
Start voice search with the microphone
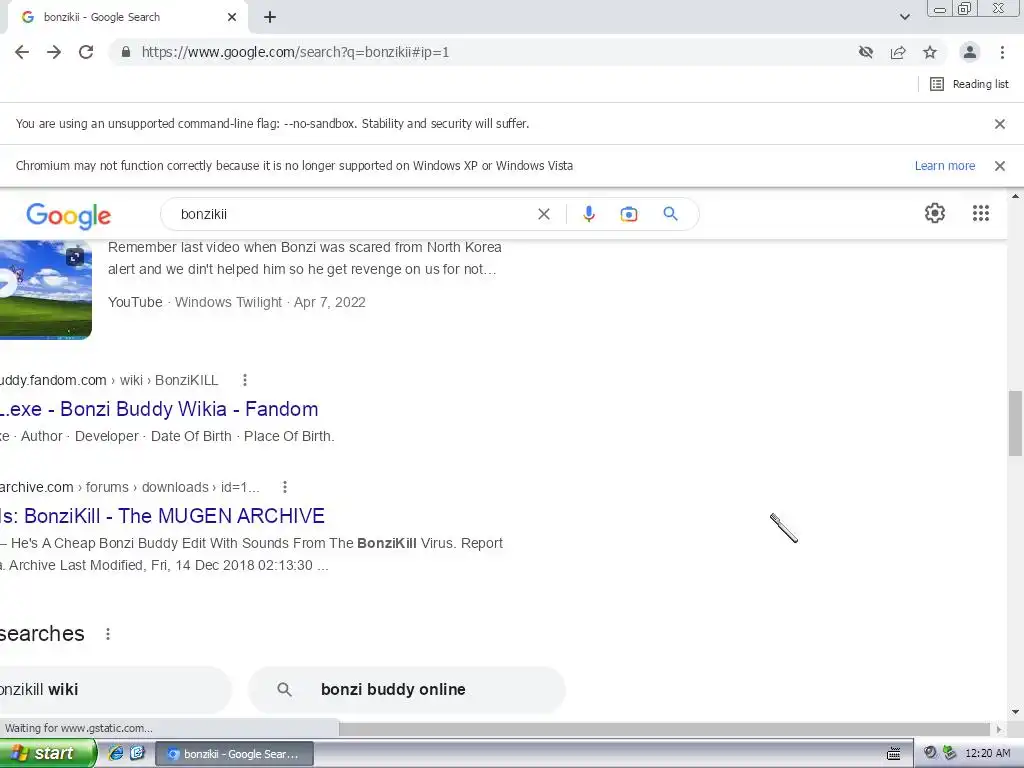(588, 214)
